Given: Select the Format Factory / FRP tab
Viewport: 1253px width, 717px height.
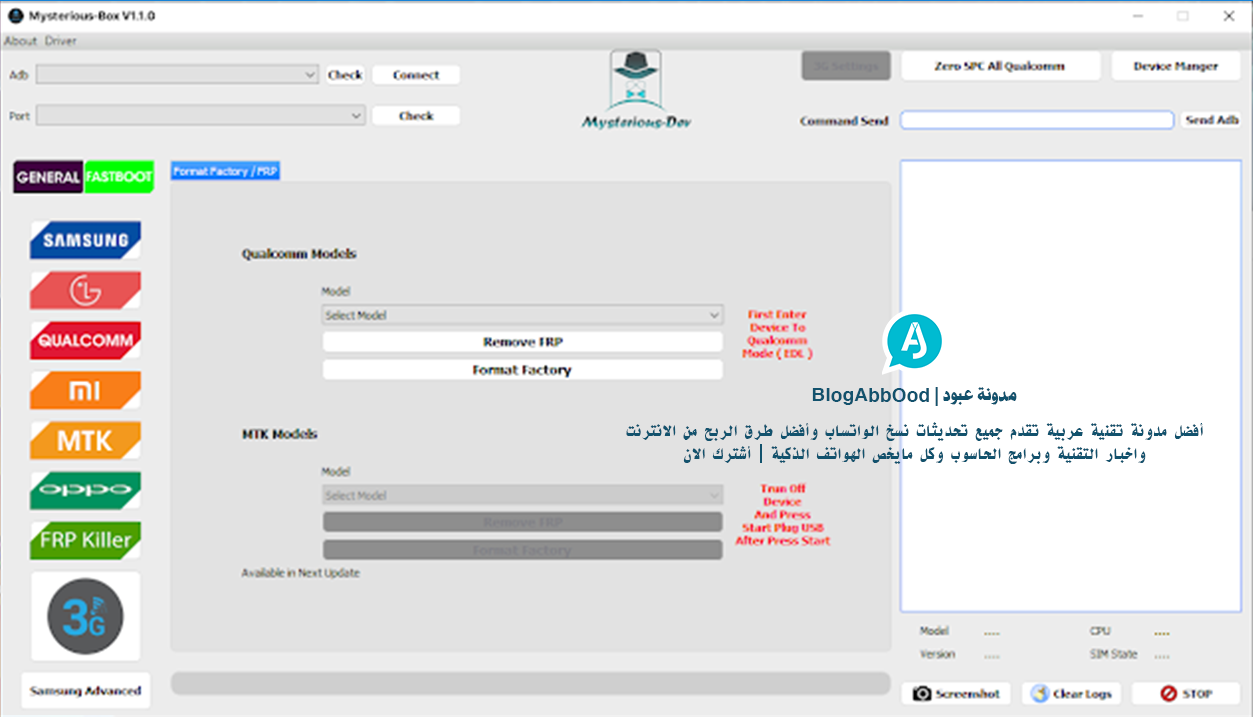Looking at the screenshot, I should (225, 171).
